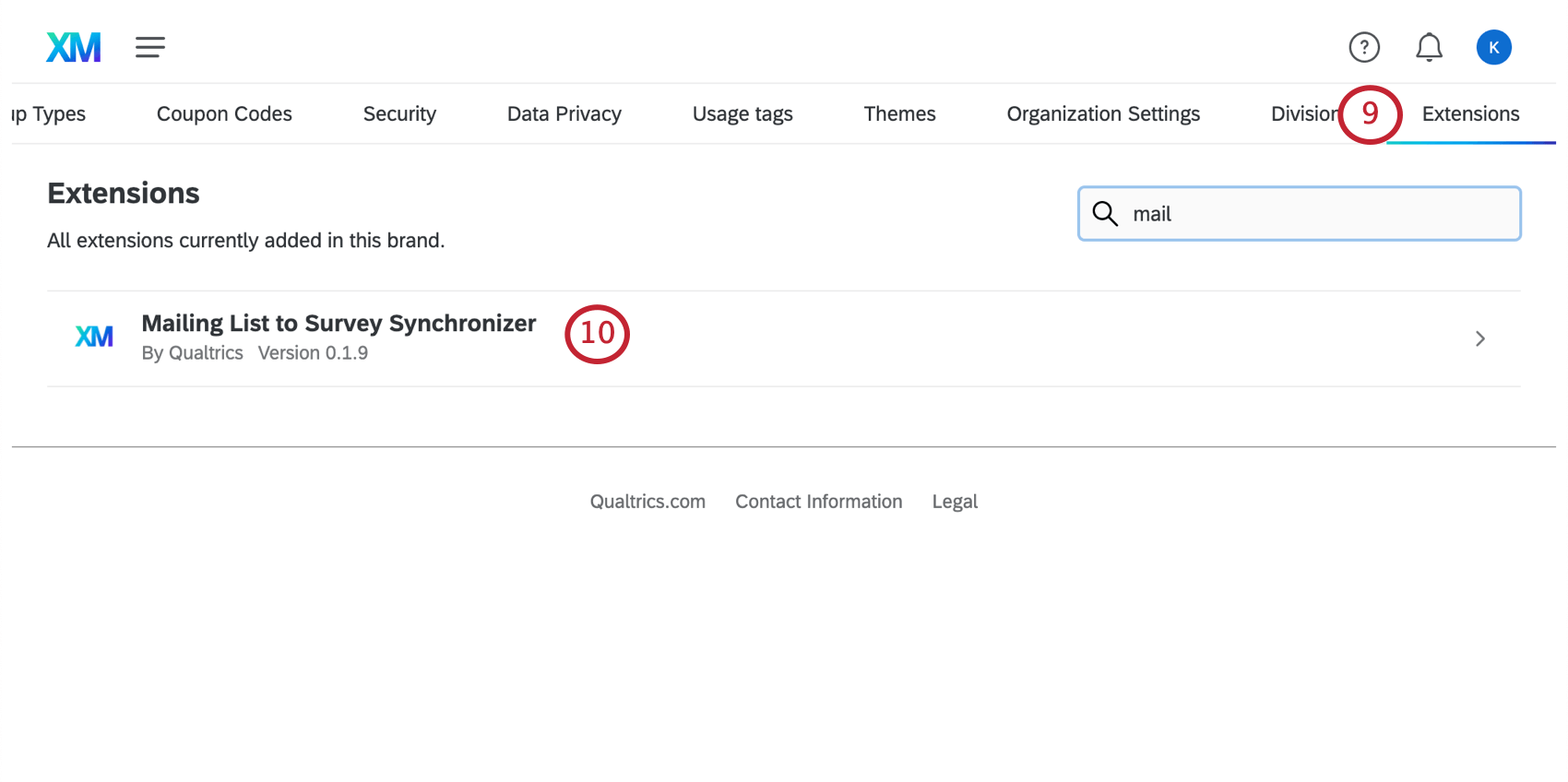Expand Mailing List extension with the right chevron

(x=1479, y=338)
